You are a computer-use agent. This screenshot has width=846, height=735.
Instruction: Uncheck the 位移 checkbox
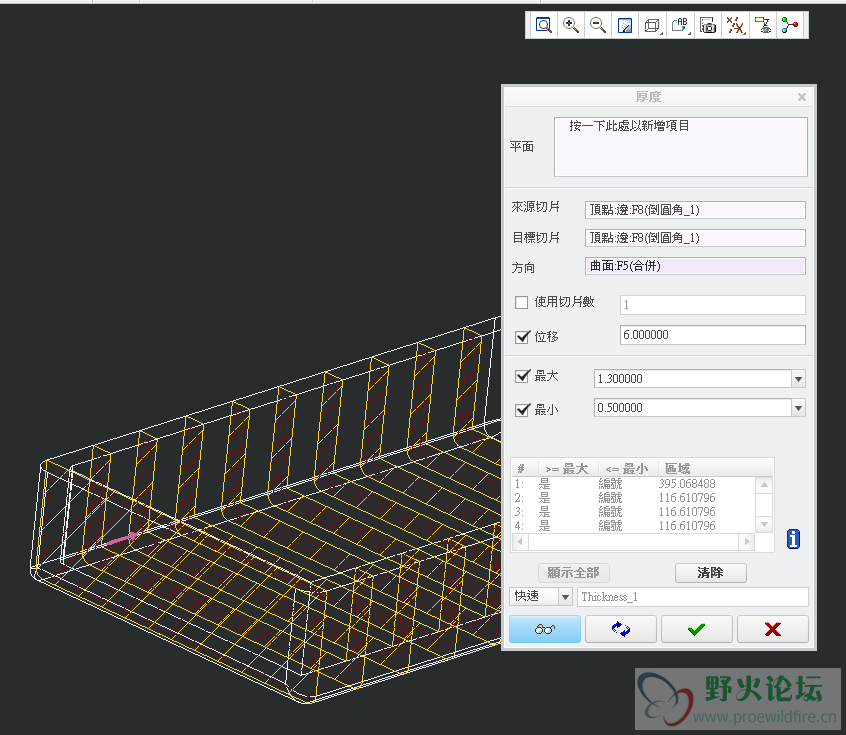coord(522,337)
